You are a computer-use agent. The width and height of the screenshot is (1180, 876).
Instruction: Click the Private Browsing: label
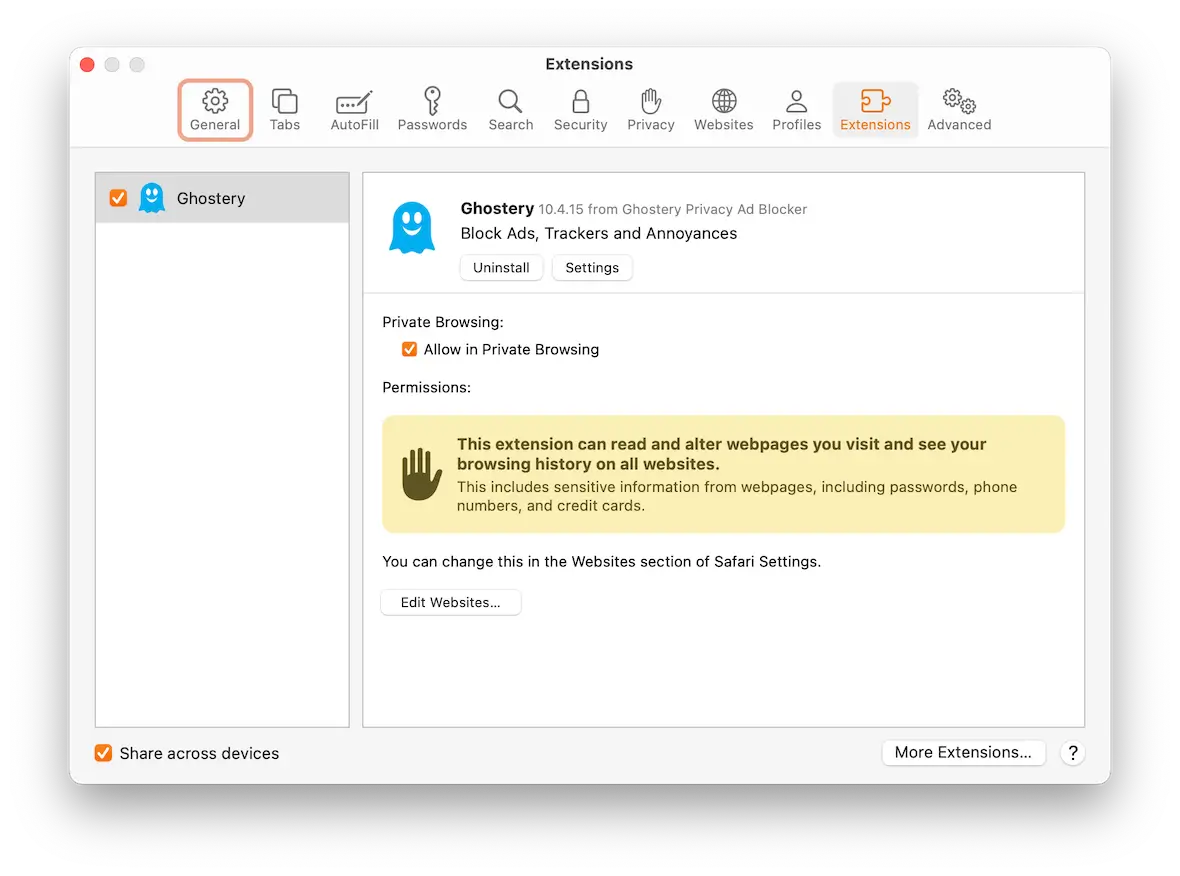click(443, 322)
